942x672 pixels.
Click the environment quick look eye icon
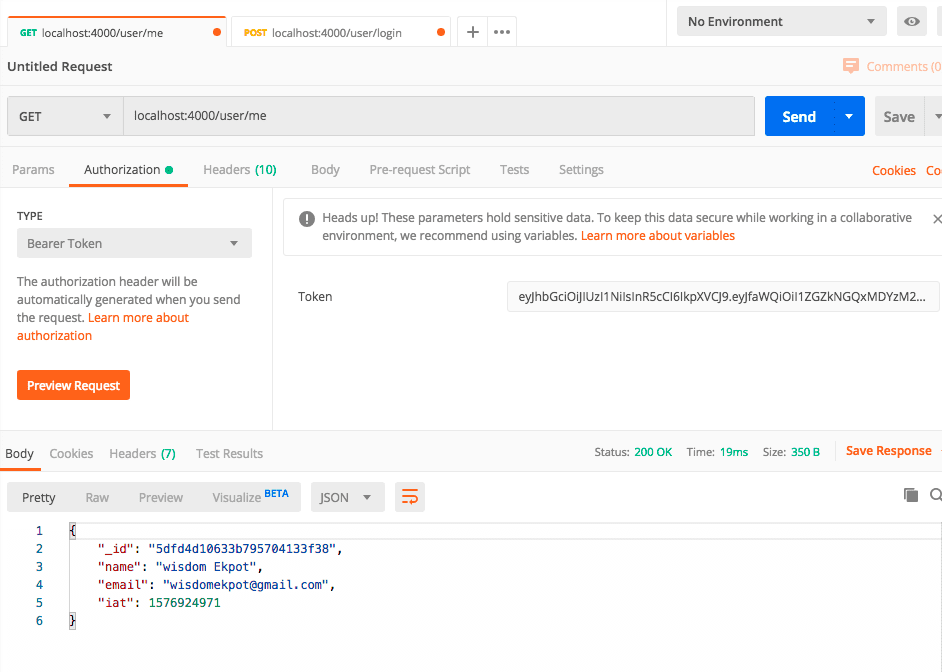(911, 21)
